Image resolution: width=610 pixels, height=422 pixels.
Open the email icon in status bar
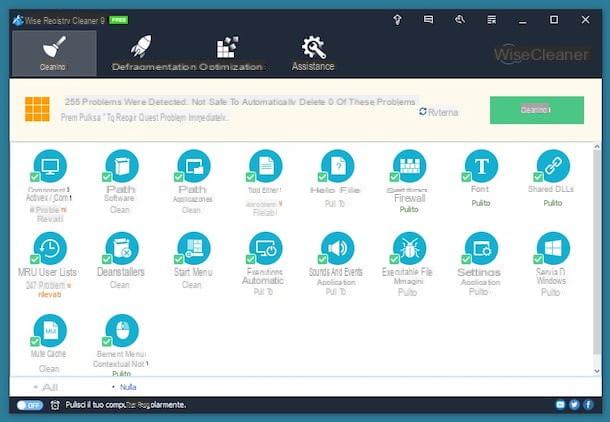[560, 405]
